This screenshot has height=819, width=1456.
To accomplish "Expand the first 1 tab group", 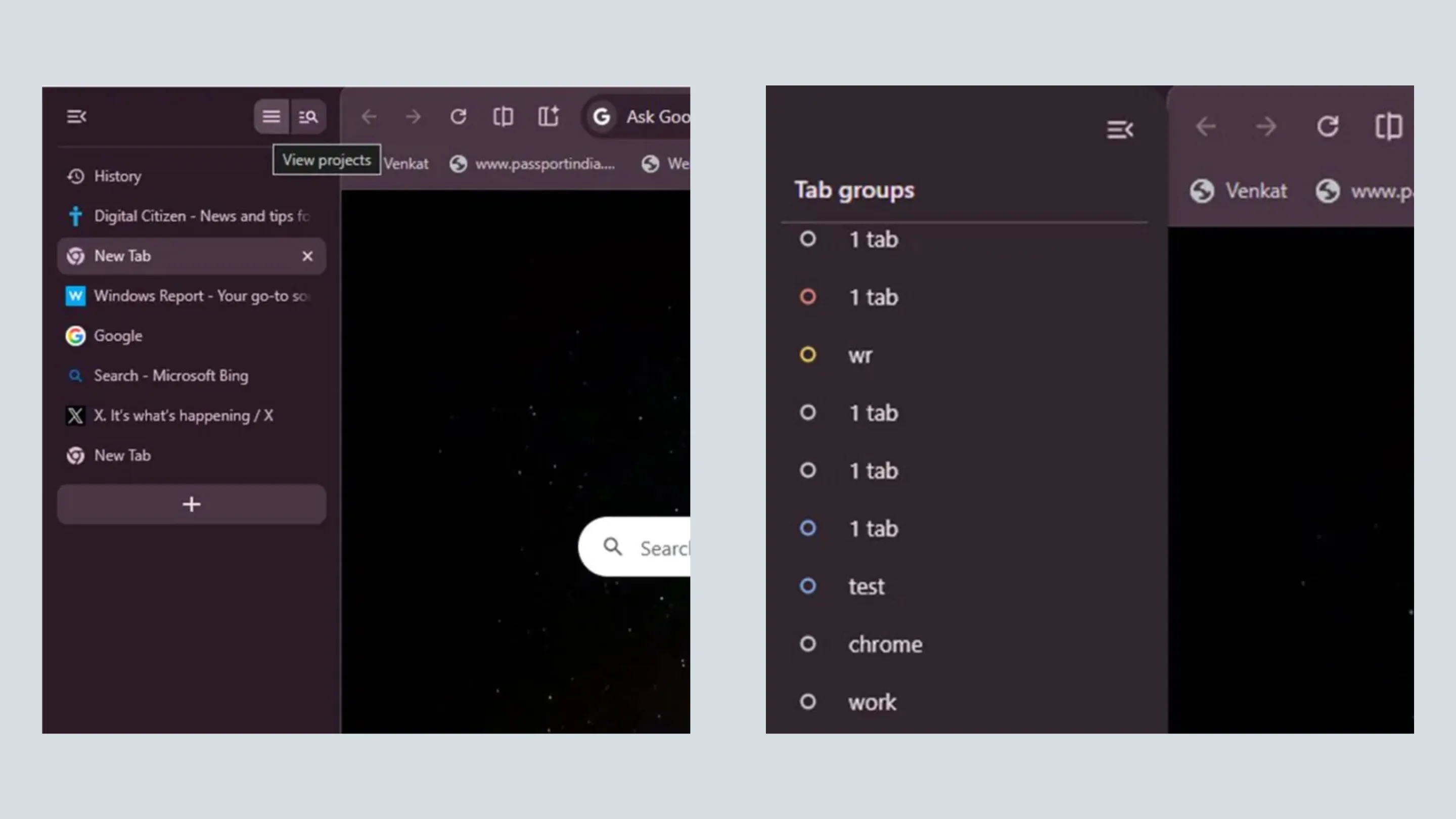I will click(x=873, y=239).
